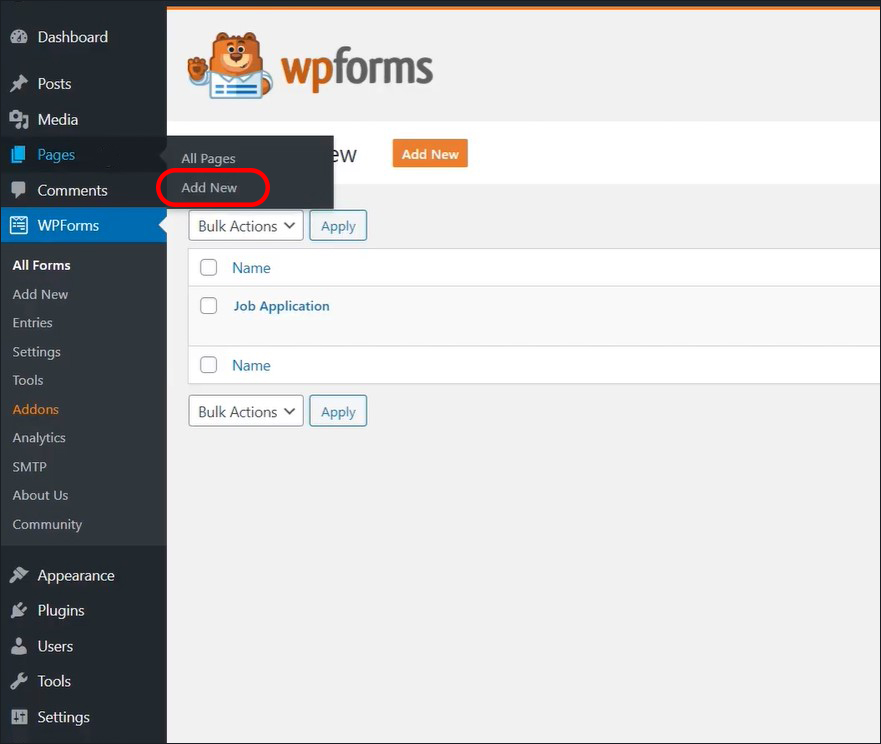The width and height of the screenshot is (881, 744).
Task: Tick the select-all checkbox in table header
Action: pos(208,267)
